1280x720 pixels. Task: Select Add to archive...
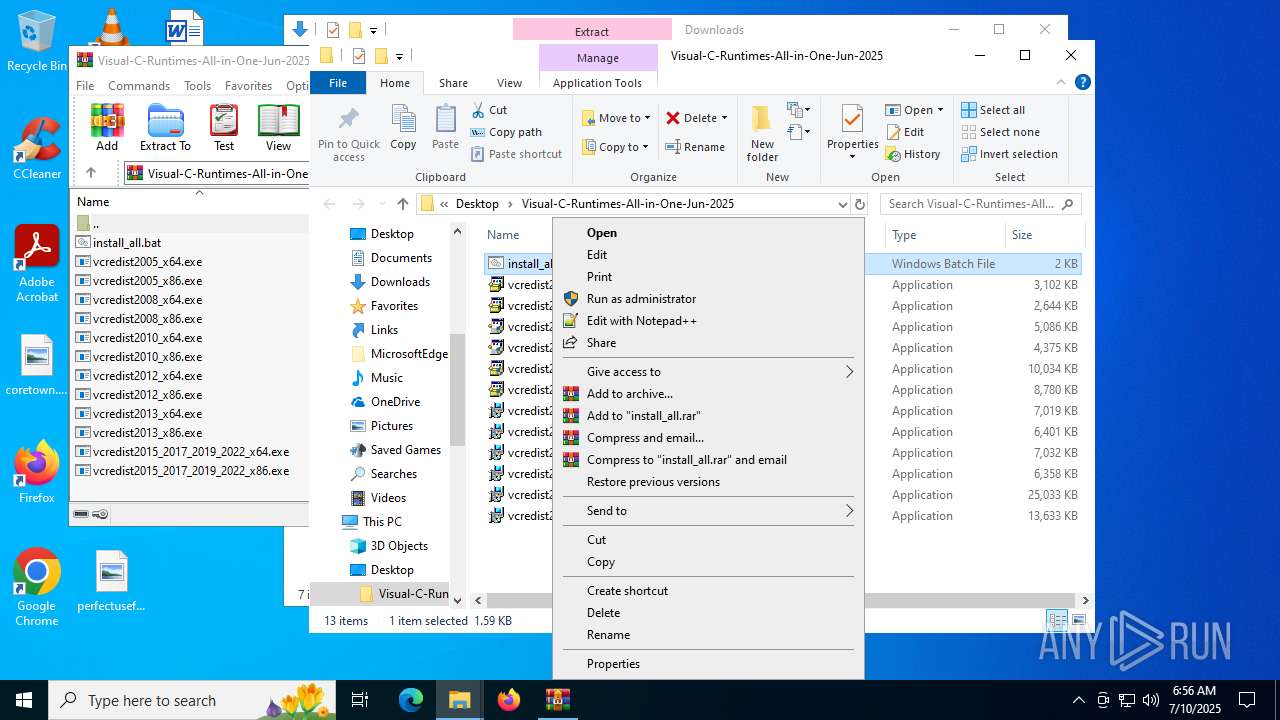click(x=708, y=394)
